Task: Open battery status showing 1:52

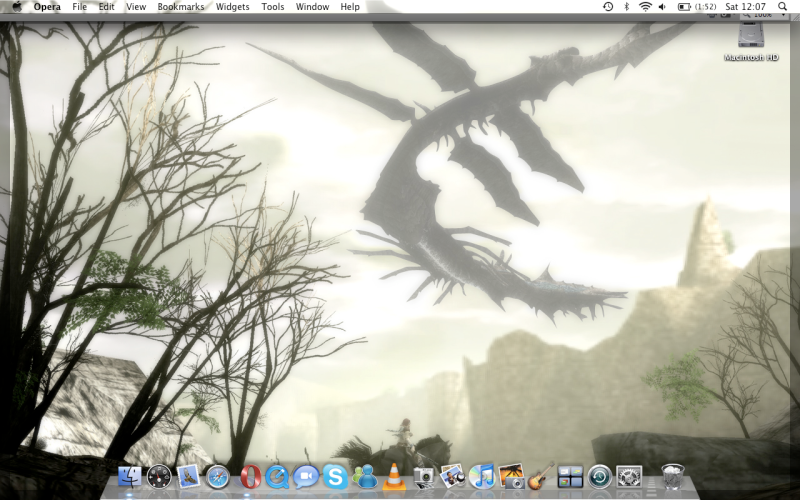Action: tap(697, 7)
